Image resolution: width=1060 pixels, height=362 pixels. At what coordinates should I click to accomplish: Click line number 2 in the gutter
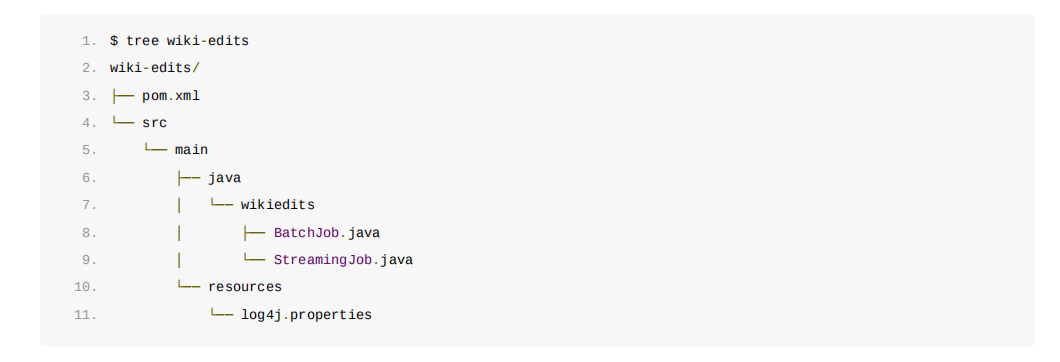click(x=89, y=68)
